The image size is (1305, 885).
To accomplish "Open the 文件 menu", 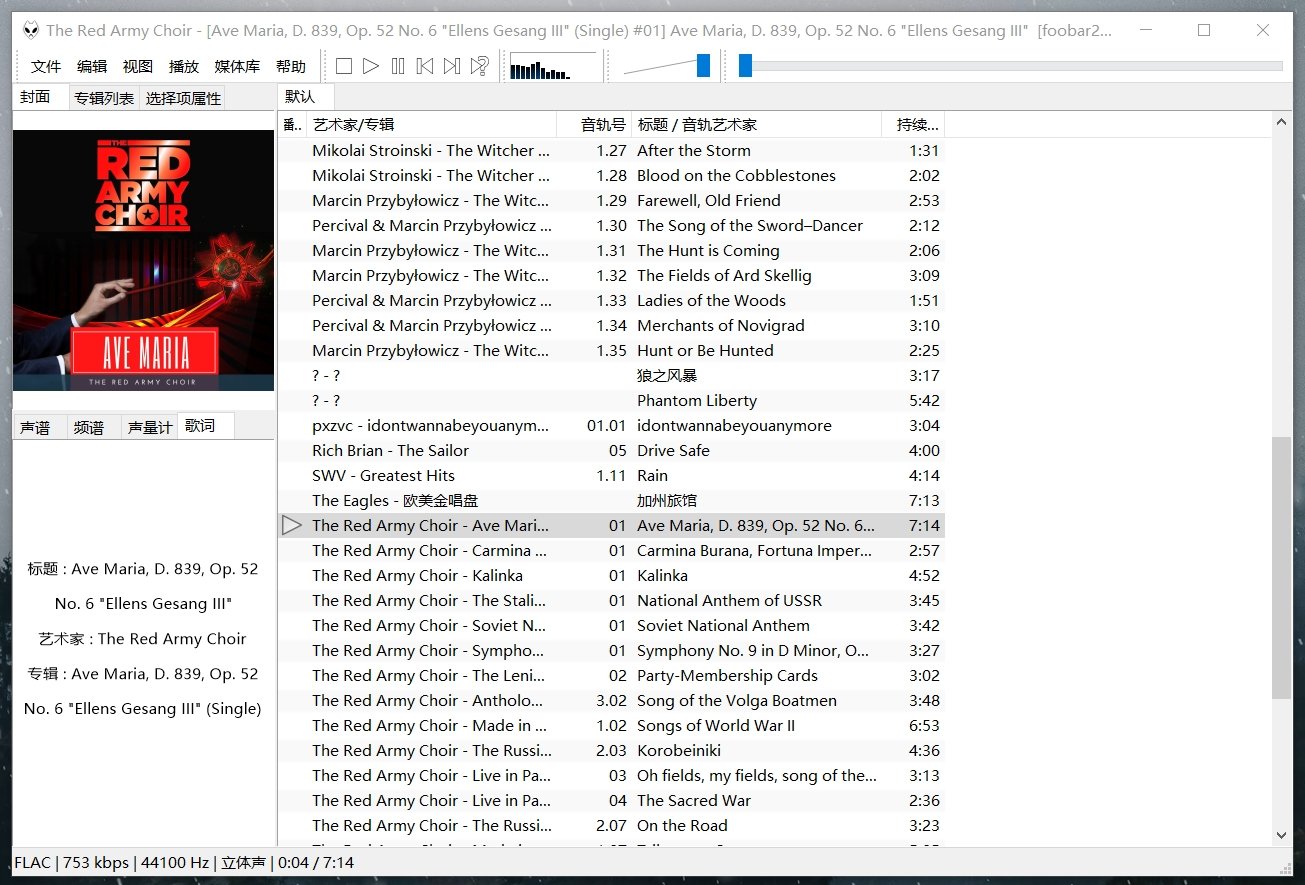I will pos(46,67).
